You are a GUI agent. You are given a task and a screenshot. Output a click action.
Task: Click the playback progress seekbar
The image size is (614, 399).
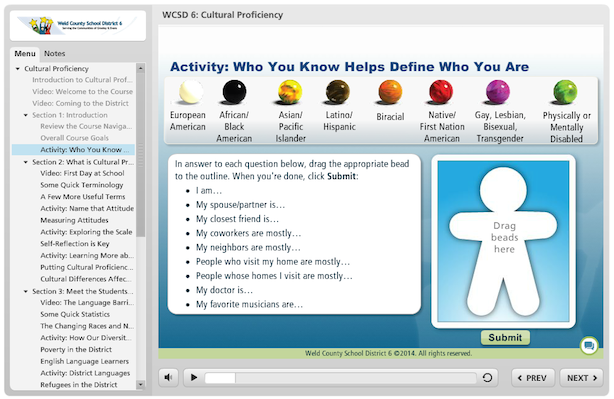pyautogui.click(x=340, y=378)
